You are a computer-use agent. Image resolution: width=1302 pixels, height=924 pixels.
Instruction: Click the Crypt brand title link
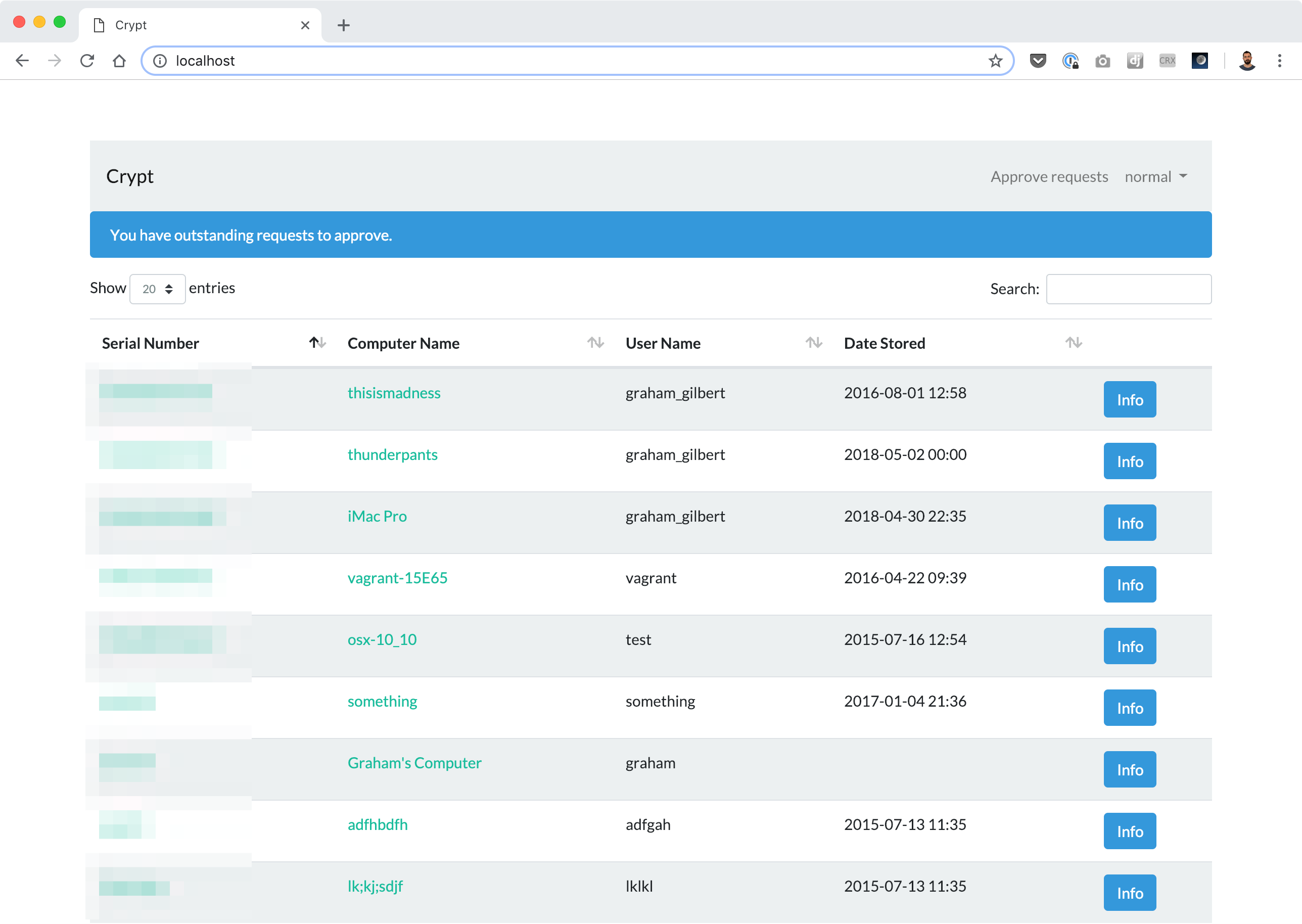130,176
